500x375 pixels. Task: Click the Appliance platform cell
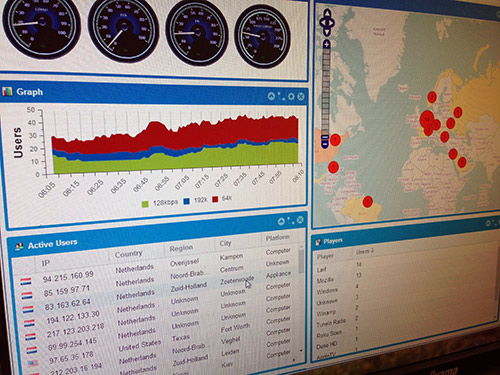coord(279,275)
